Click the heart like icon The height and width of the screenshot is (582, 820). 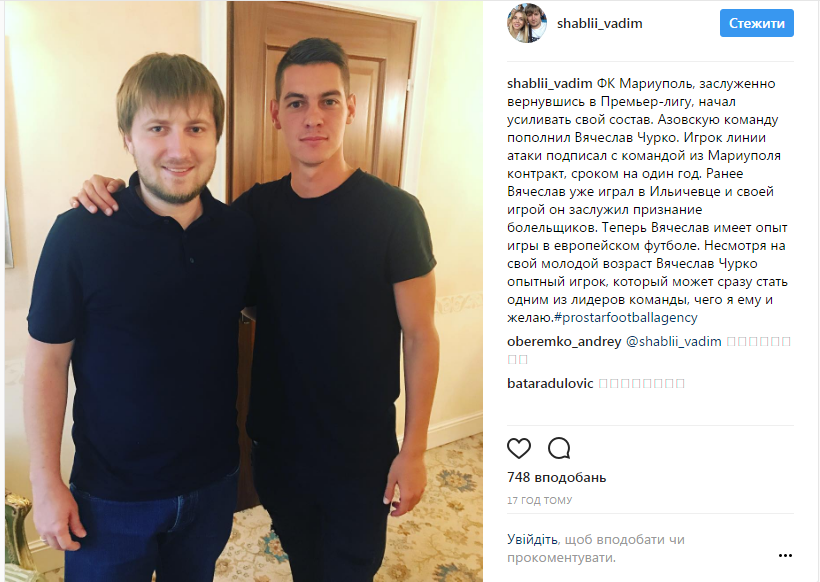(519, 448)
